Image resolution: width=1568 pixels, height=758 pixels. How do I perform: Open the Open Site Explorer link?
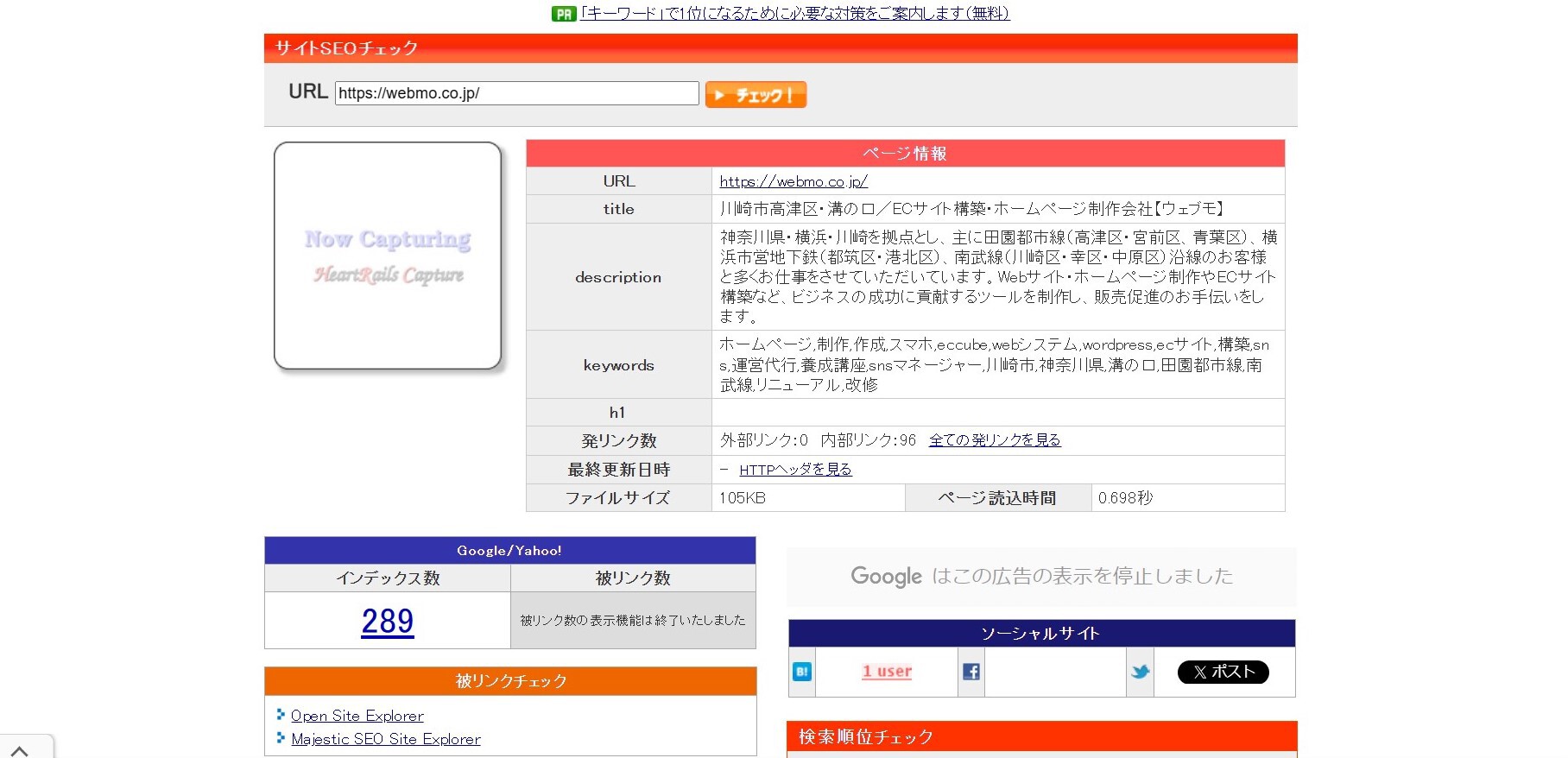point(357,716)
